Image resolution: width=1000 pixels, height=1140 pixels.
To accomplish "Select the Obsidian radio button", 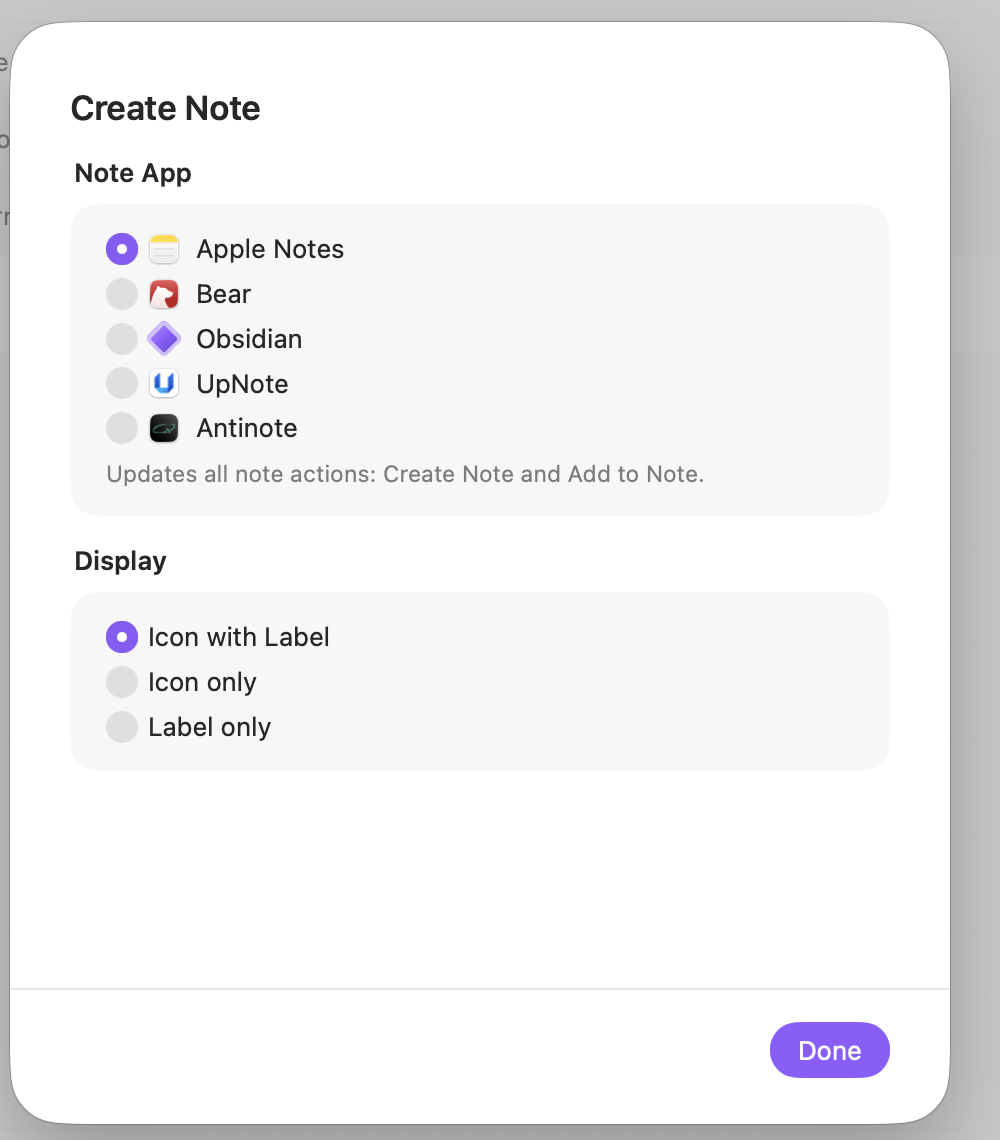I will tap(121, 339).
